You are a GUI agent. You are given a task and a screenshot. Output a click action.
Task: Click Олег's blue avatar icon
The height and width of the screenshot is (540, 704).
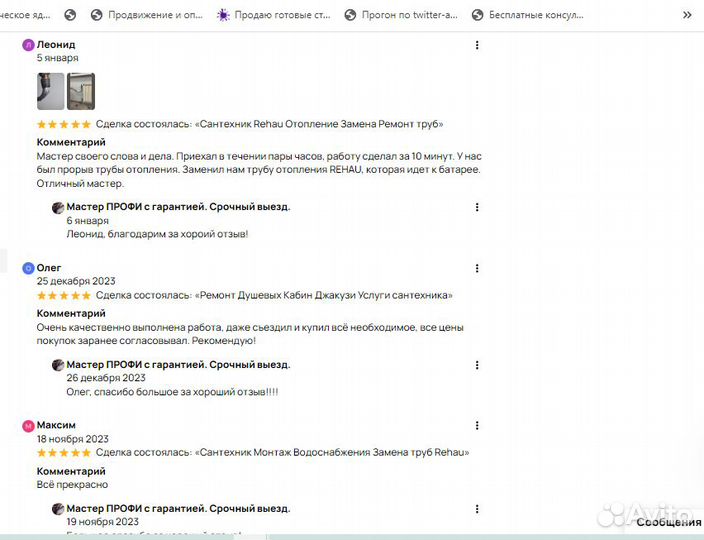pos(28,268)
